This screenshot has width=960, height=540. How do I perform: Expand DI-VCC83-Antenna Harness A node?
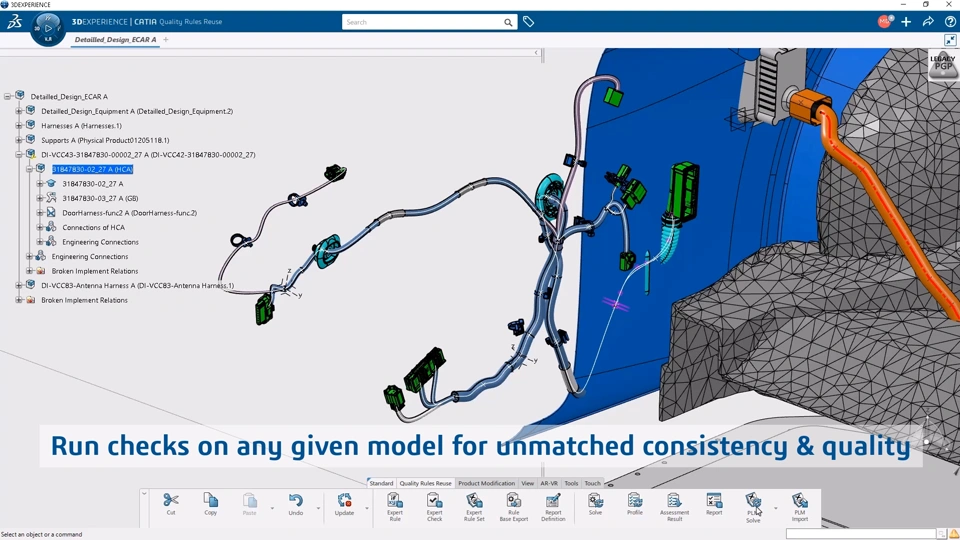point(18,285)
